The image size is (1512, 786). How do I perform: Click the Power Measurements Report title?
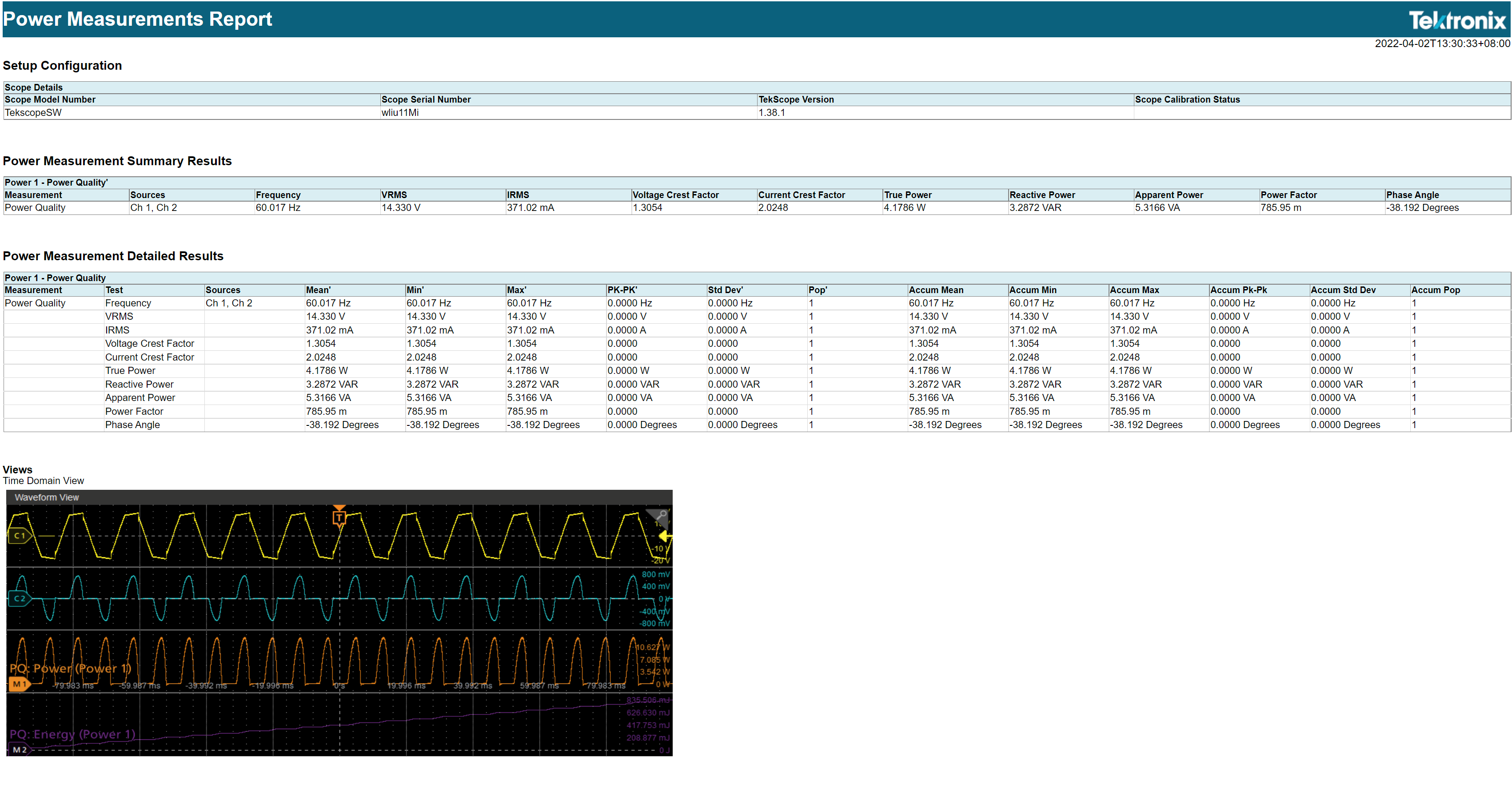[137, 19]
